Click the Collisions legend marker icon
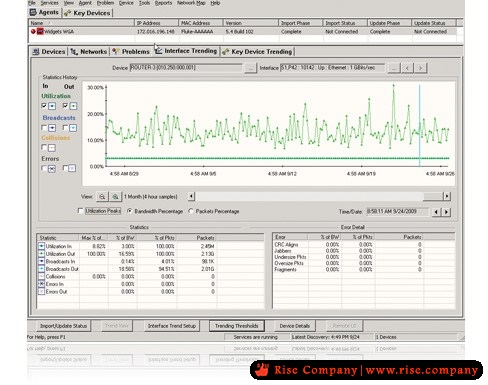 tap(52, 148)
